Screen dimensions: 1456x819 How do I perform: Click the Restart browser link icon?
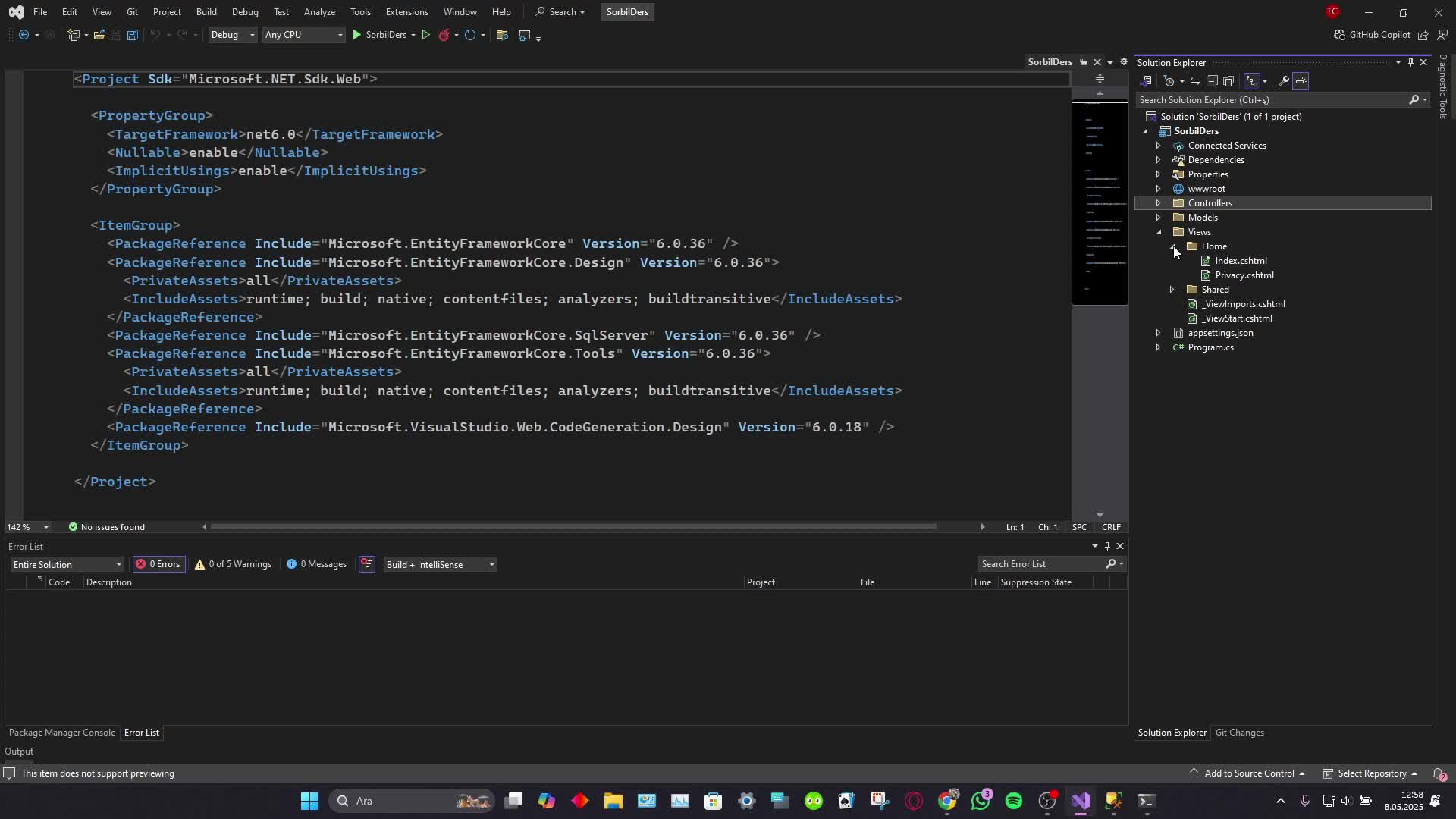pyautogui.click(x=470, y=35)
